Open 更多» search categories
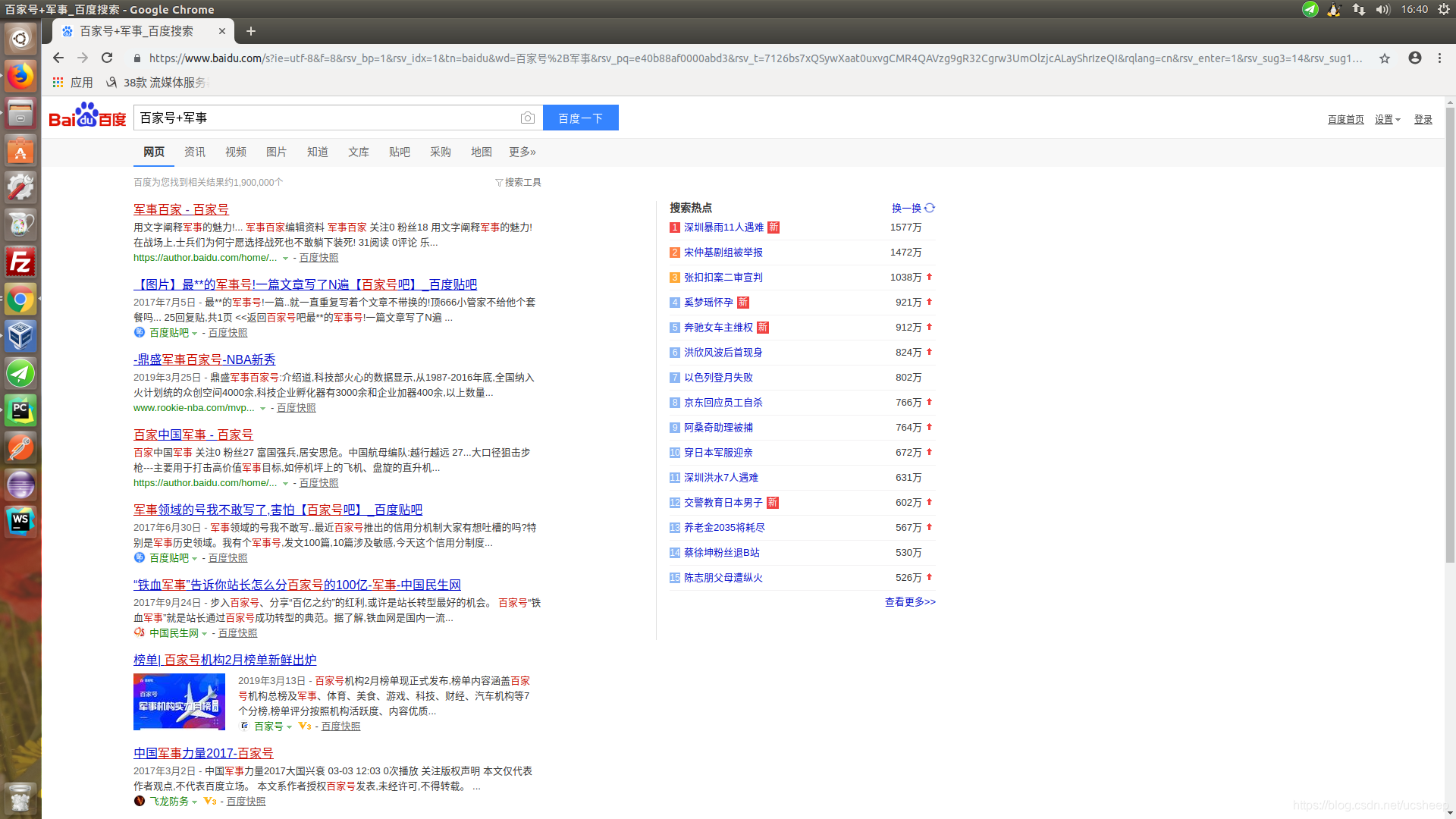This screenshot has height=819, width=1456. coord(522,152)
